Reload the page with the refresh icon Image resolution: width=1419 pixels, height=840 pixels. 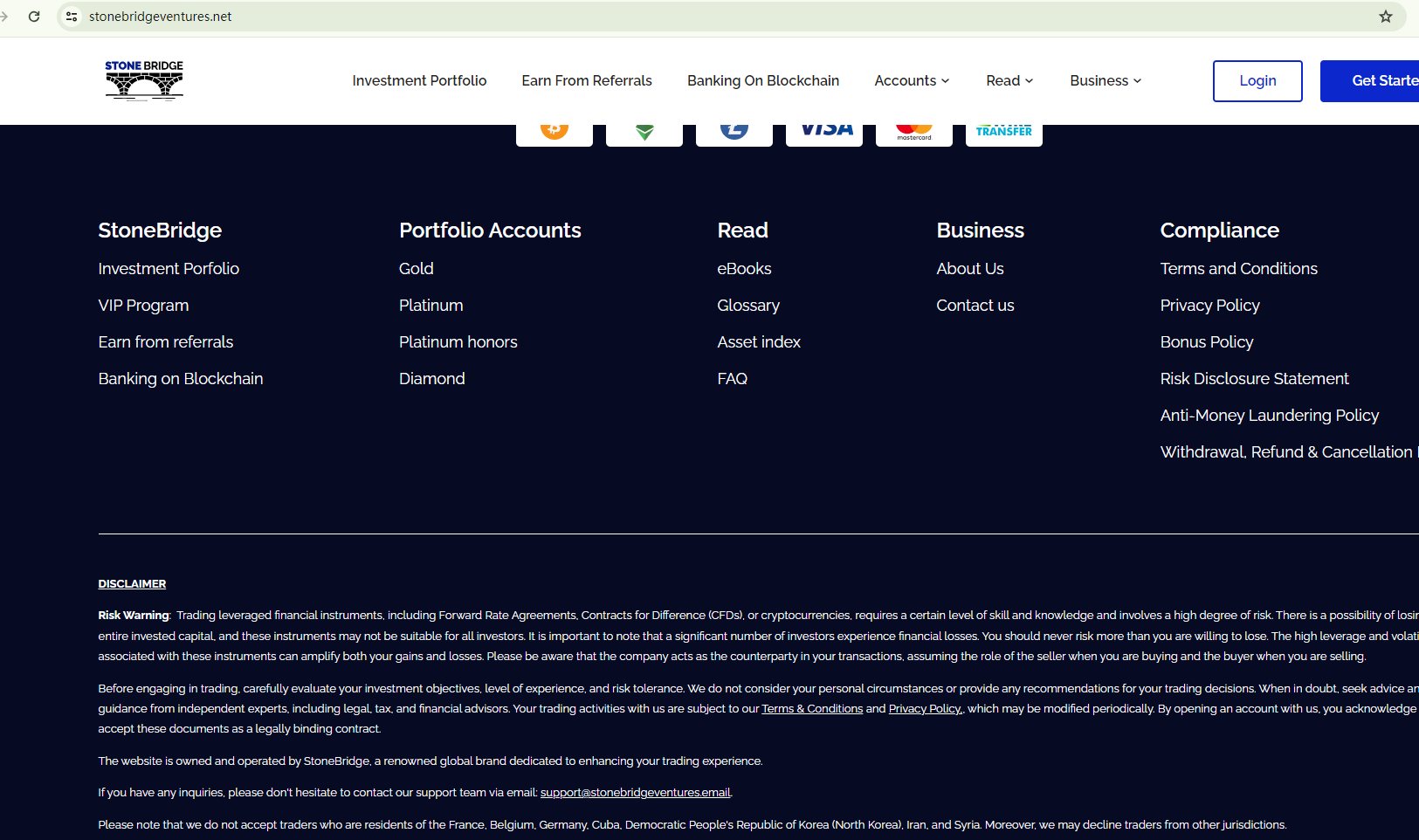point(34,17)
